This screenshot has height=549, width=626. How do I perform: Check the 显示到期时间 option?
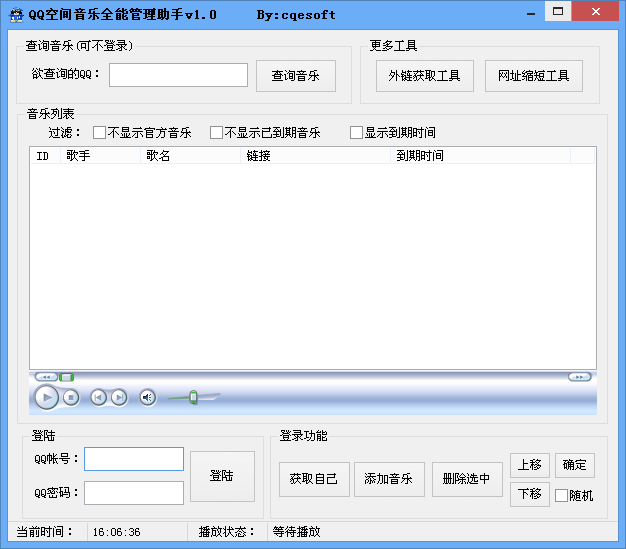point(356,132)
